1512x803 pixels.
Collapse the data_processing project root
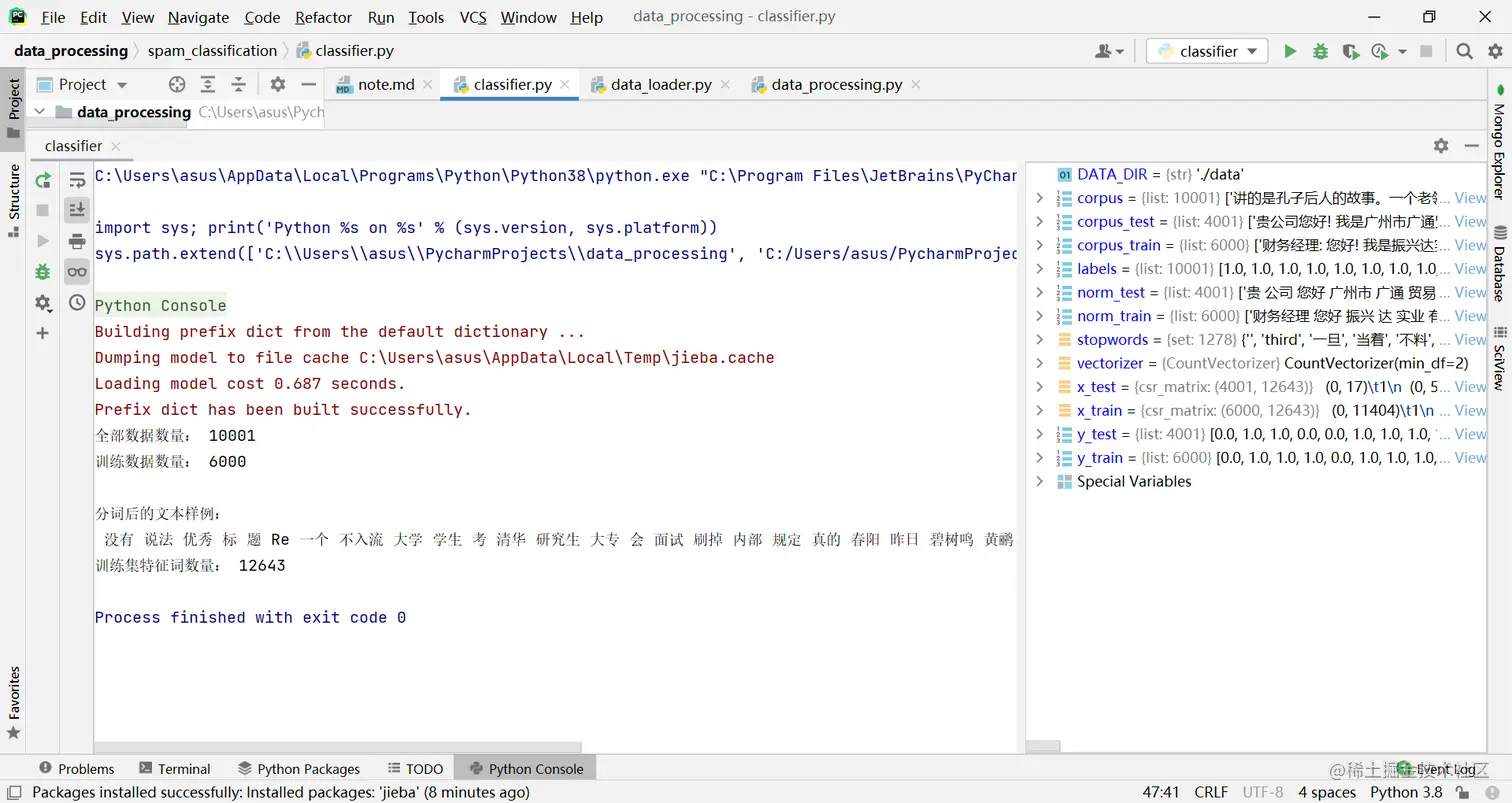pos(40,112)
